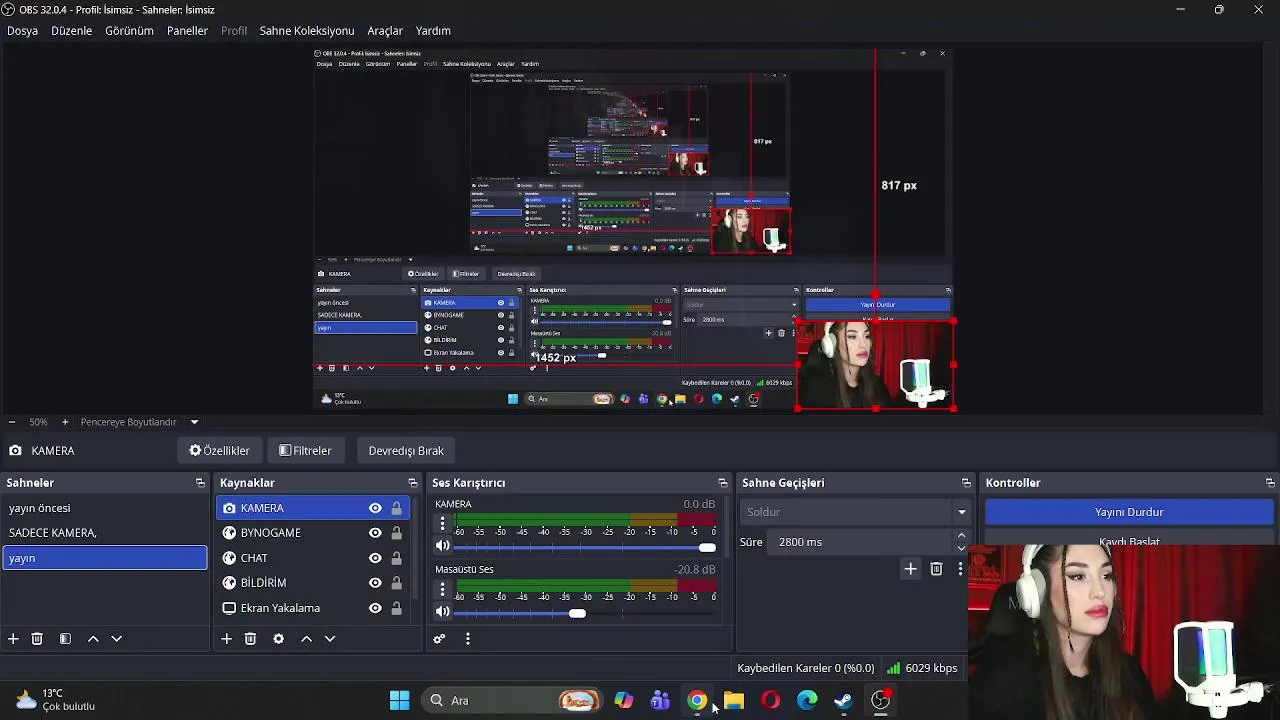Hide the CHAT source

tap(375, 558)
